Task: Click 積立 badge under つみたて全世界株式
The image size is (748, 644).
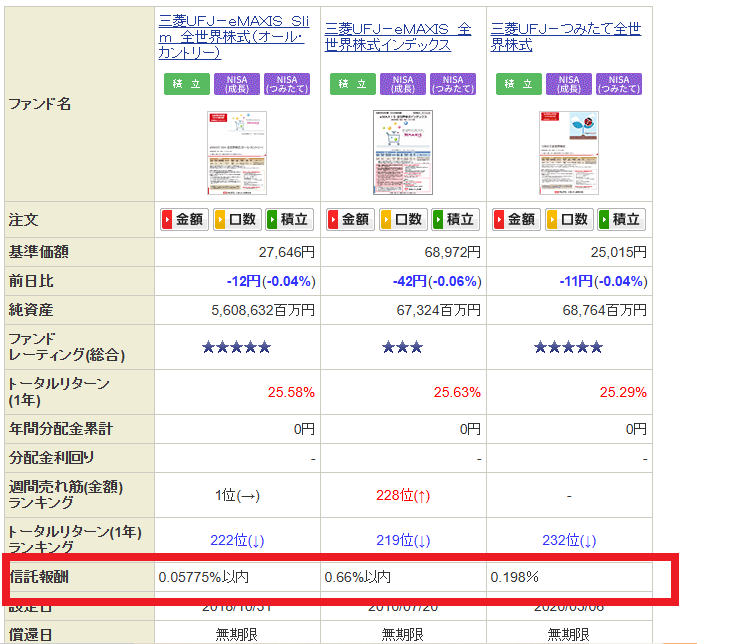Action: [x=519, y=84]
